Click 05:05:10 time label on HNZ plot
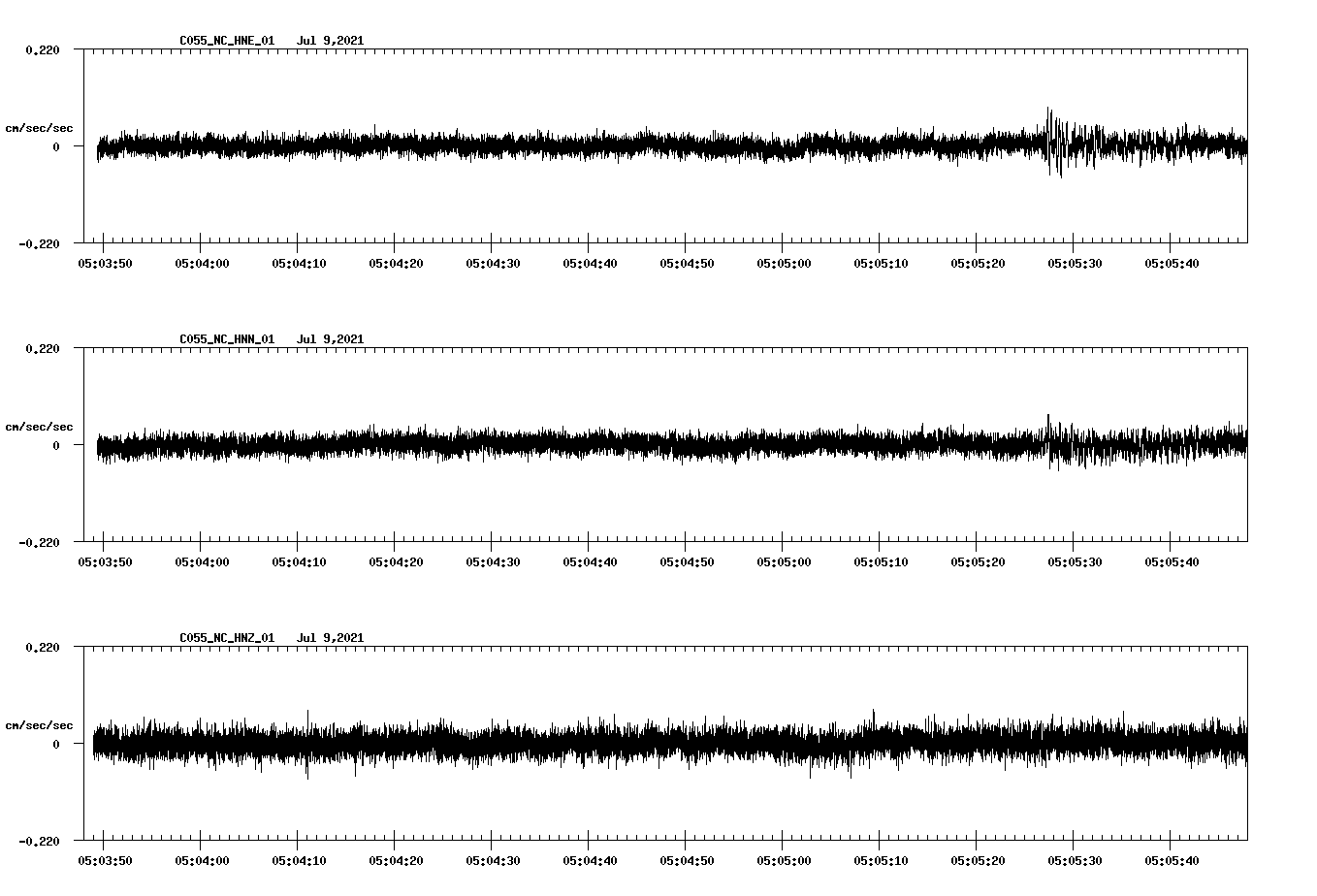 (881, 861)
